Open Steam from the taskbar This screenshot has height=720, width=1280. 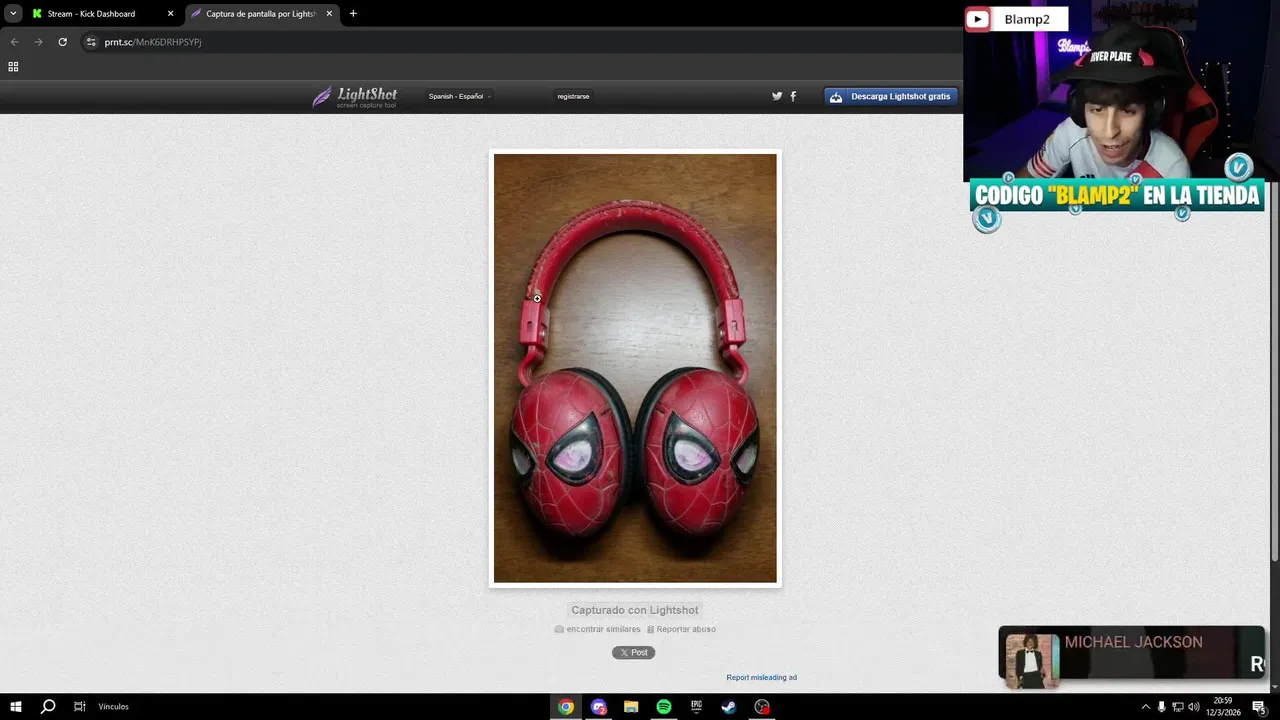pyautogui.click(x=729, y=707)
